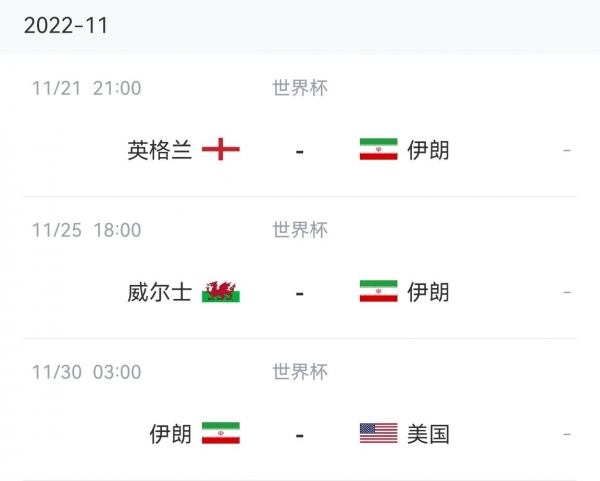Select 伊朗 team name opposite 英格兰
Viewport: 600px width, 481px height.
click(x=428, y=150)
